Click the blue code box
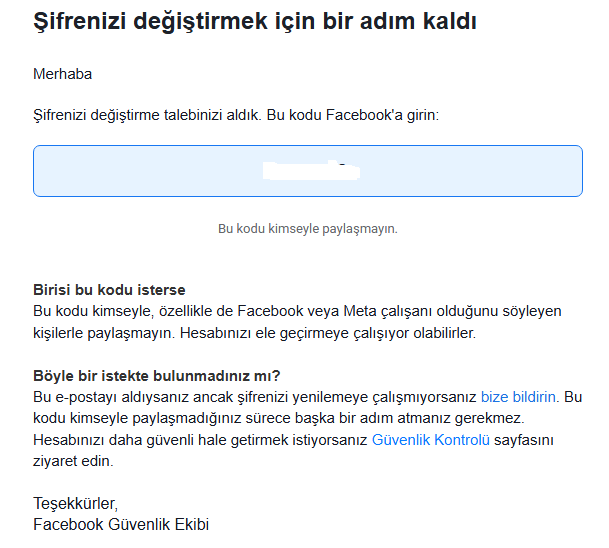The width and height of the screenshot is (609, 548). pyautogui.click(x=308, y=171)
